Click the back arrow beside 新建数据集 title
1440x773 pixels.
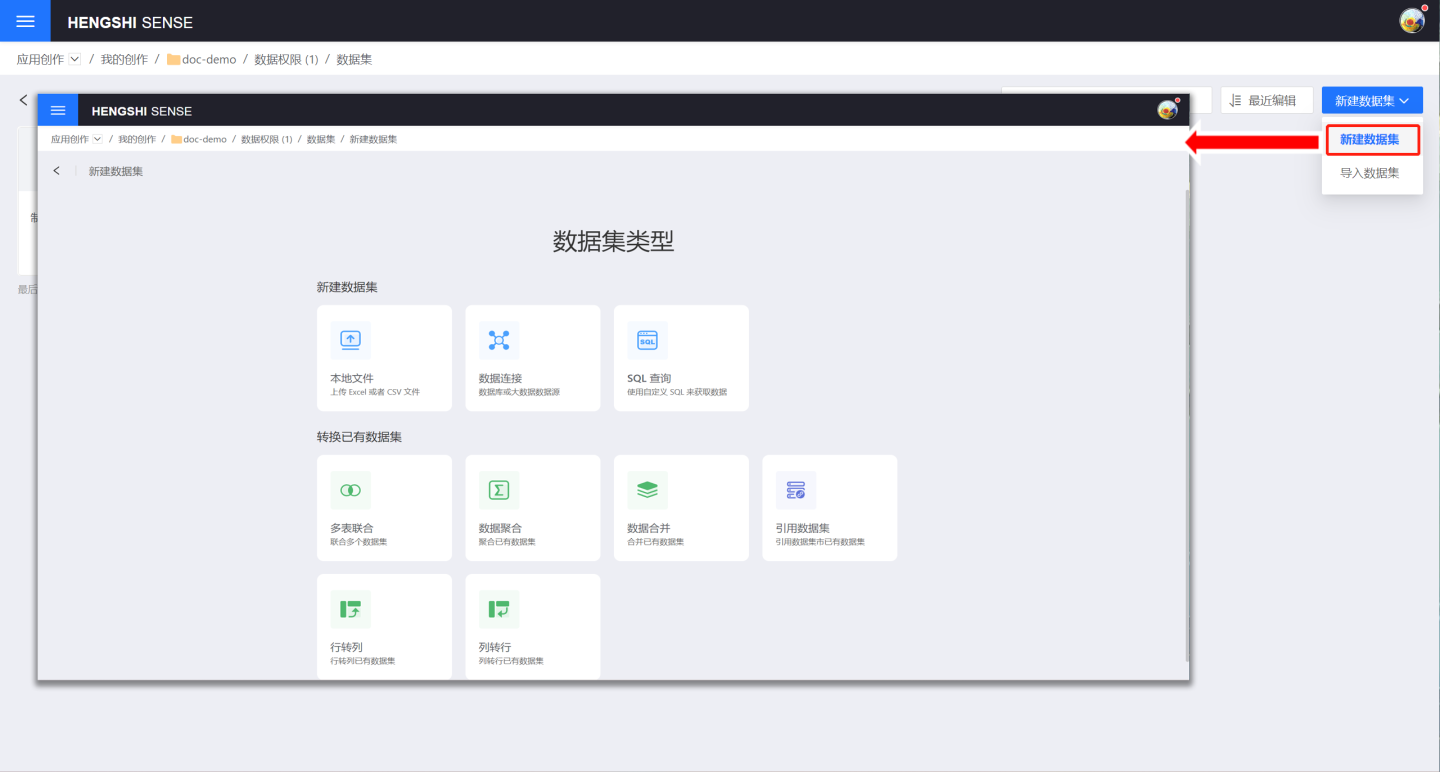tap(57, 171)
